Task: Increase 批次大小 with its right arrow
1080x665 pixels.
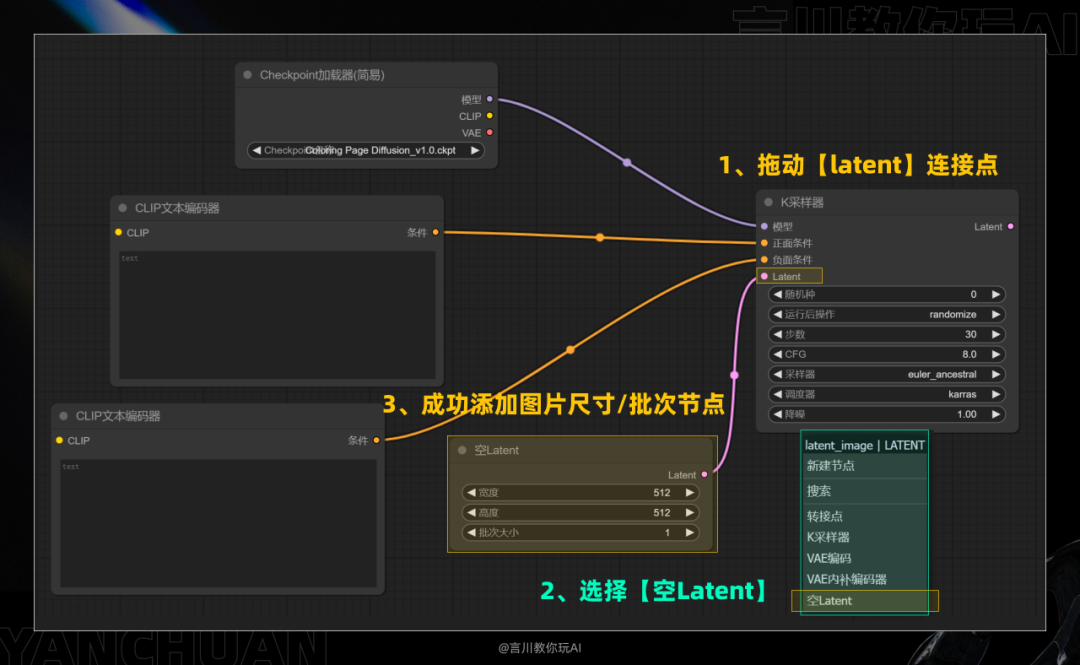Action: [690, 533]
